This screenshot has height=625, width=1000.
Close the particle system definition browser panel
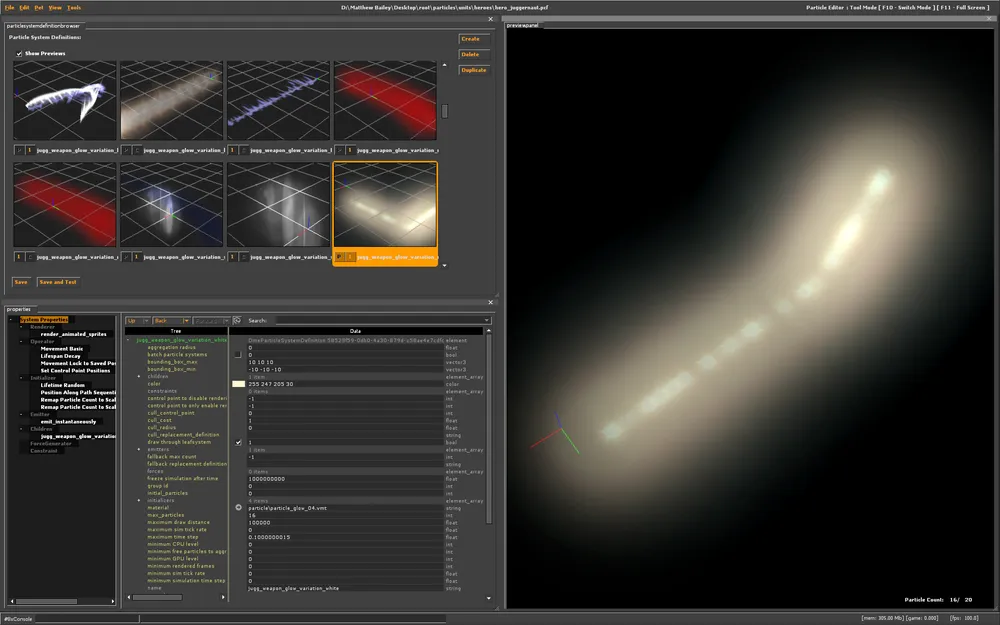(490, 19)
